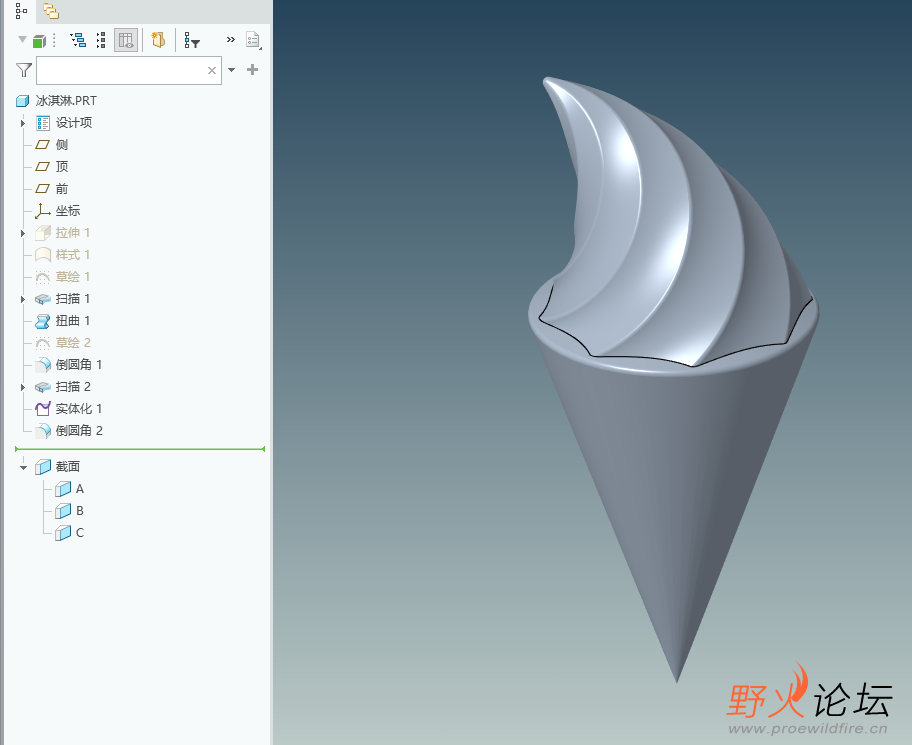Toggle the tree columns display button
Image resolution: width=912 pixels, height=745 pixels.
(126, 40)
